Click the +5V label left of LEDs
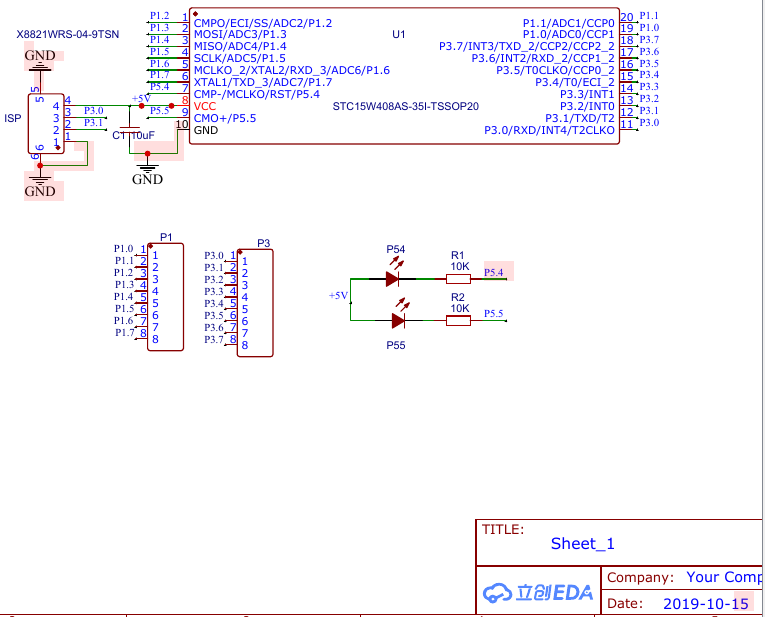 pos(339,296)
